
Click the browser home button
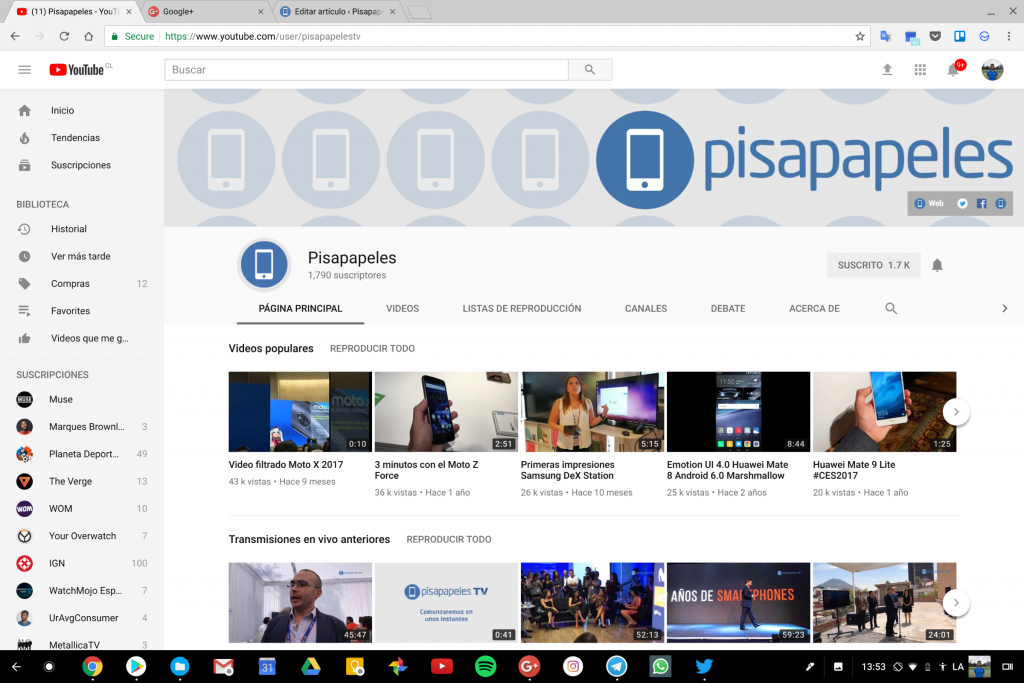point(89,37)
